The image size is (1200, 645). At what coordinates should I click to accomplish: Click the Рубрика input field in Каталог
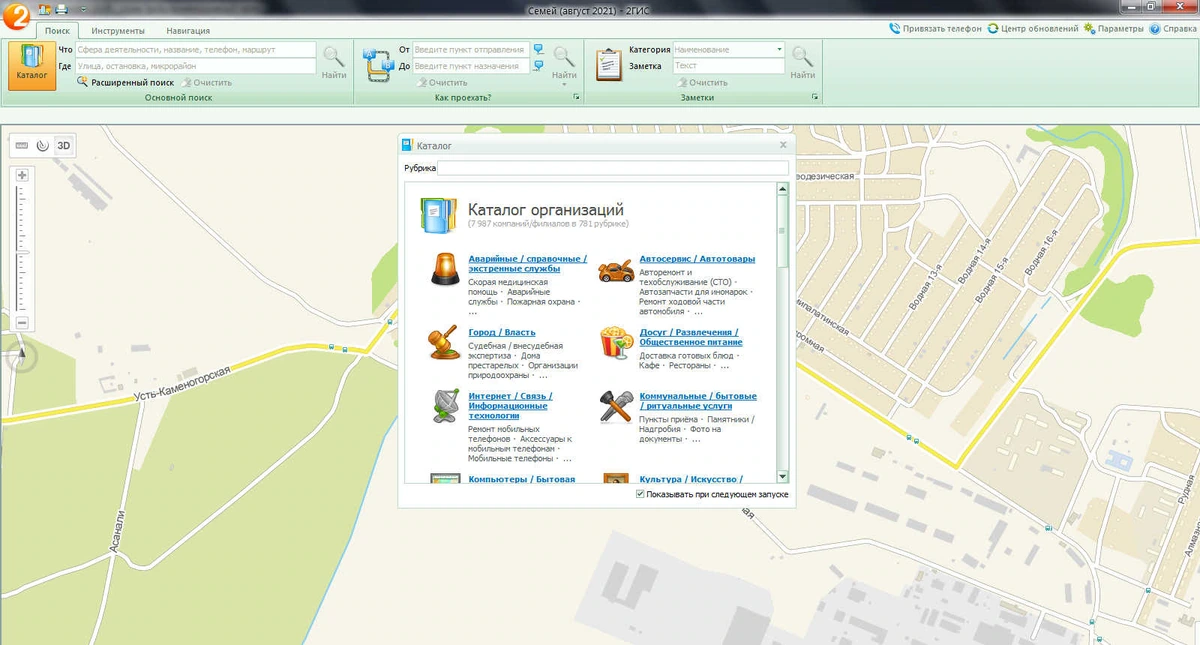point(613,168)
